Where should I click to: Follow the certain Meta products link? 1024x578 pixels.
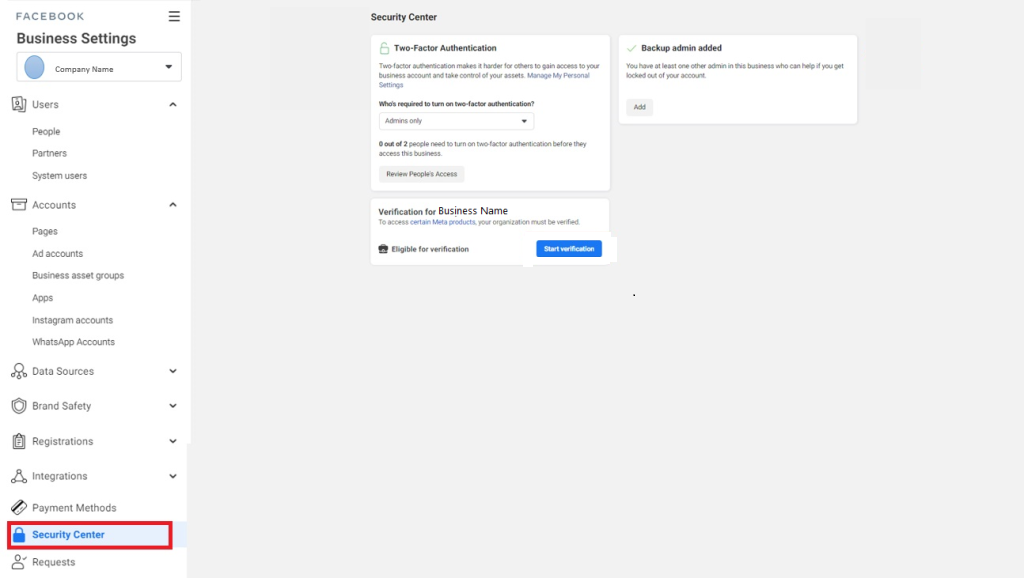pyautogui.click(x=443, y=222)
